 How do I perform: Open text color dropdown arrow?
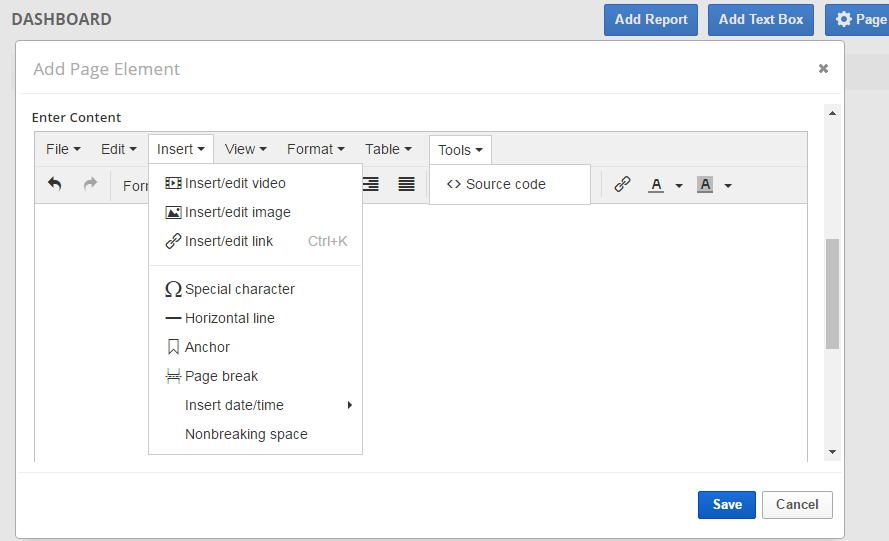[x=679, y=186]
